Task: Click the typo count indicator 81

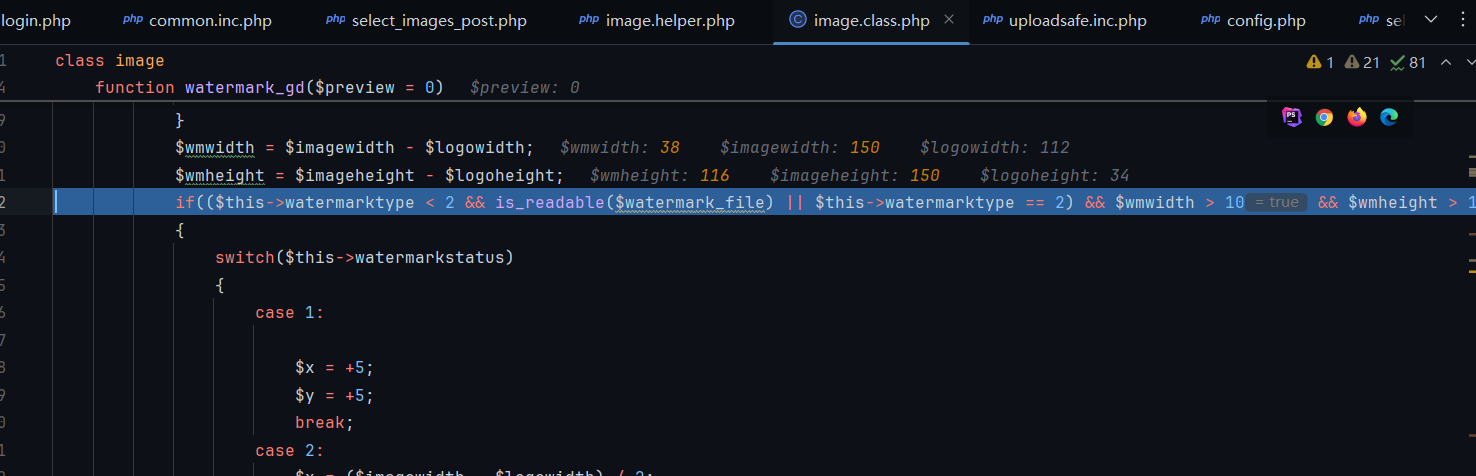Action: [x=1408, y=62]
